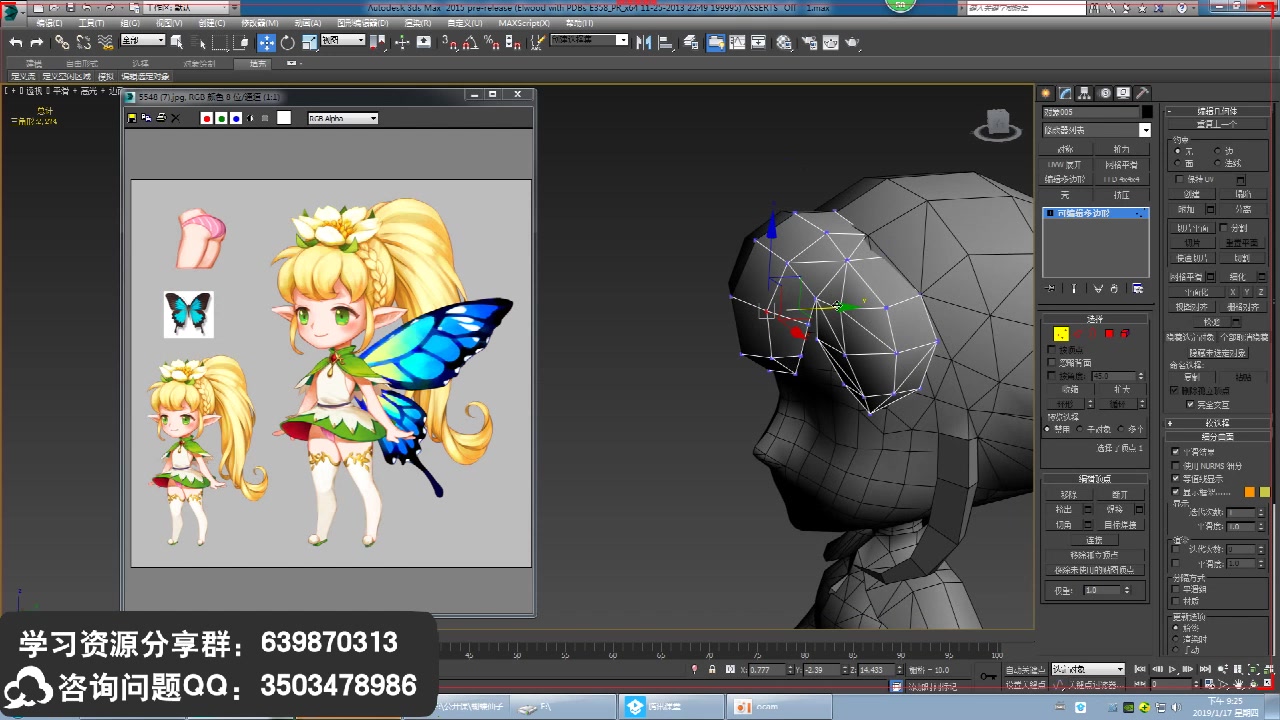Open the Utilities hammer panel tab
Image resolution: width=1280 pixels, height=720 pixels.
(1142, 93)
